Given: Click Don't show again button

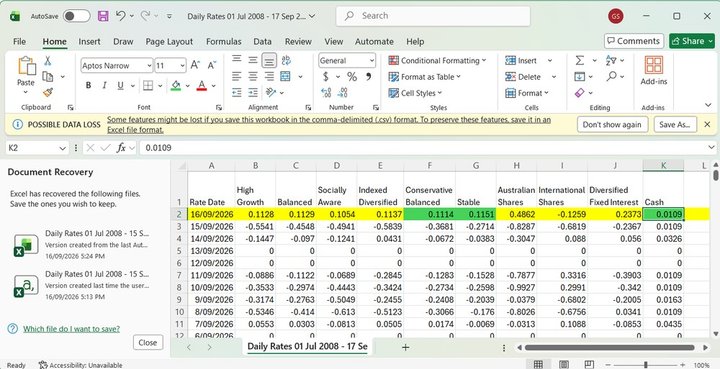Looking at the screenshot, I should [612, 124].
